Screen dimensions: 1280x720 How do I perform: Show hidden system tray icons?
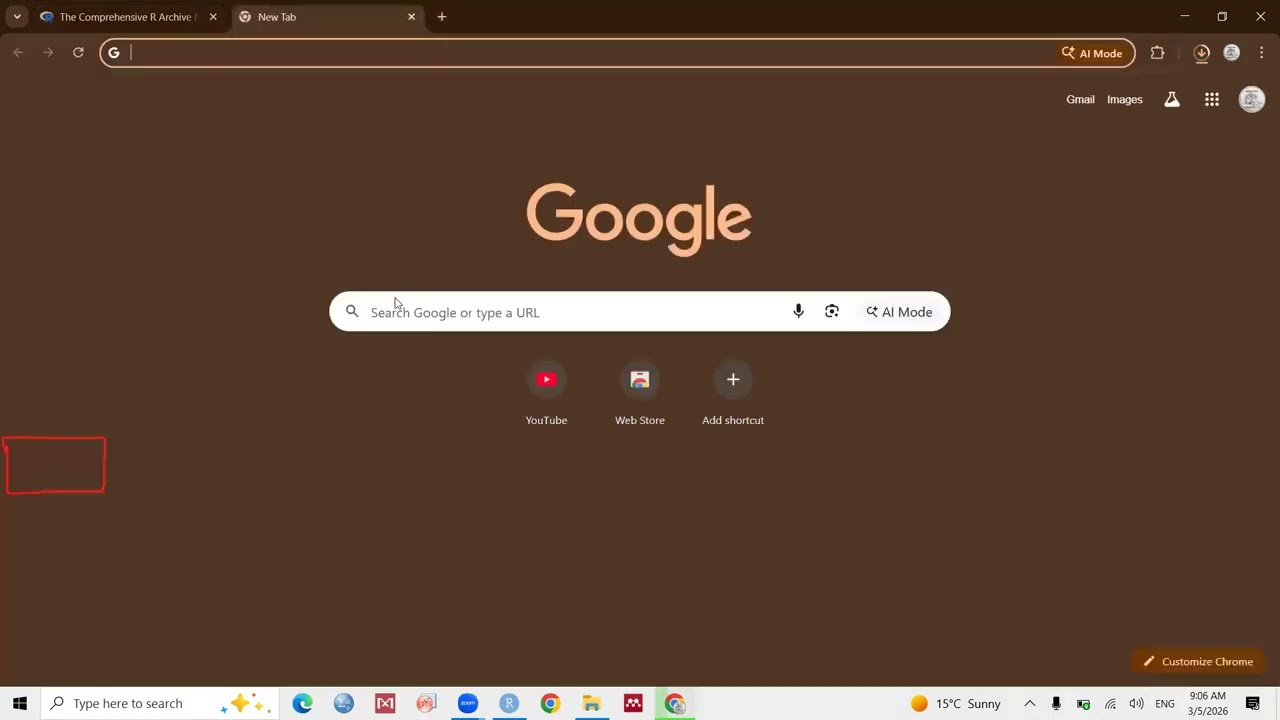1029,704
